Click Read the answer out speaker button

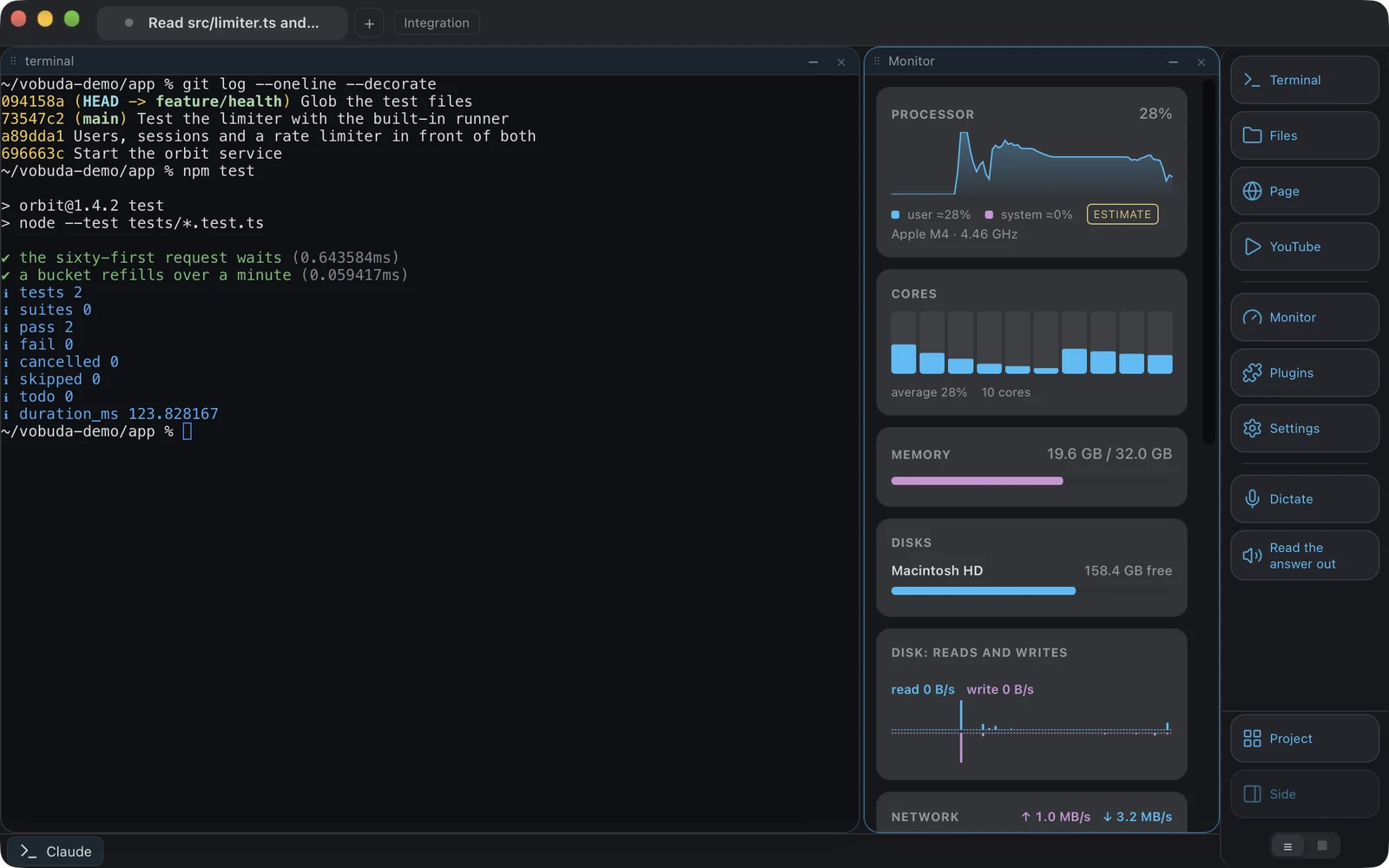pos(1304,556)
